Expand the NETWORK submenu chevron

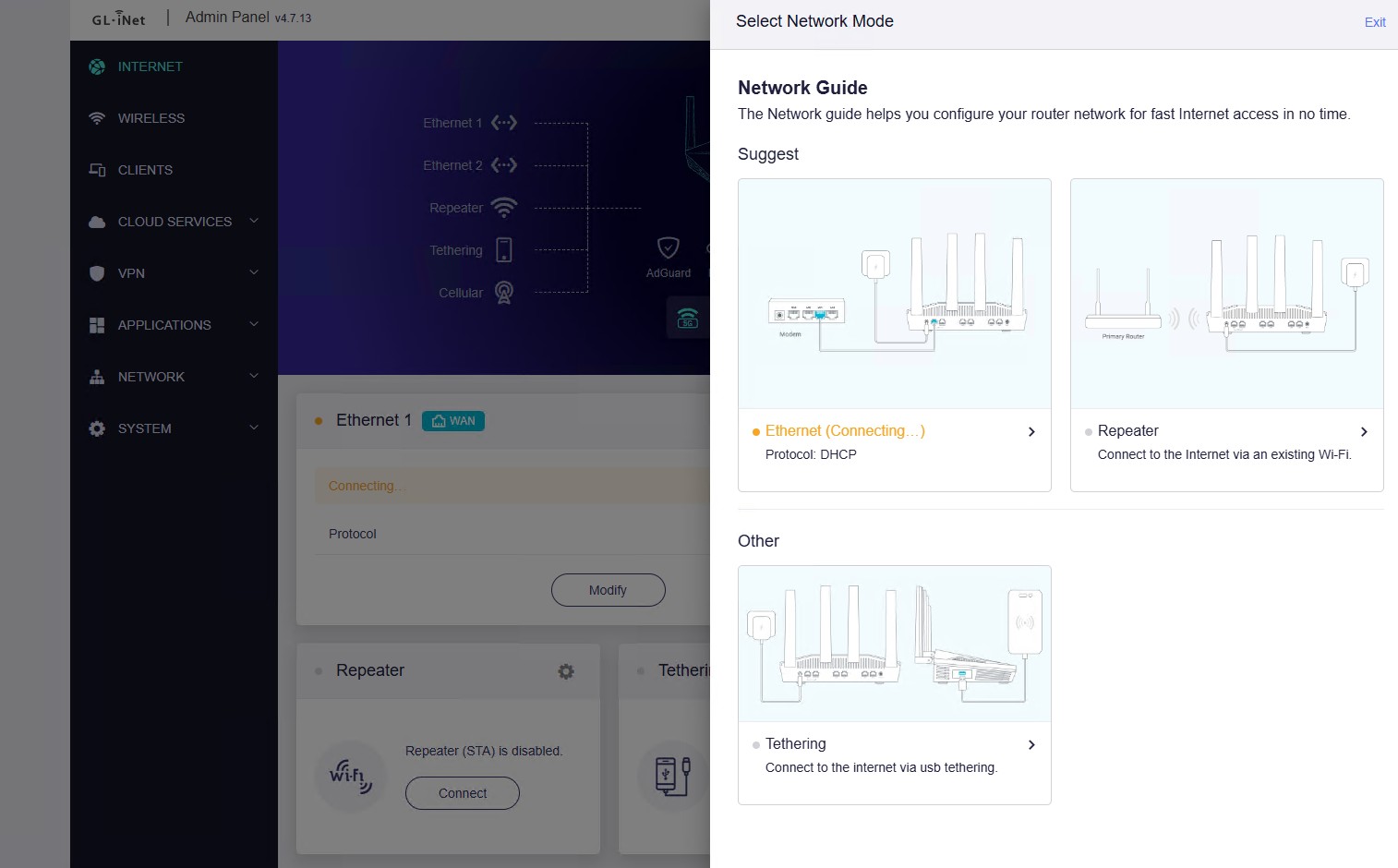click(x=254, y=376)
